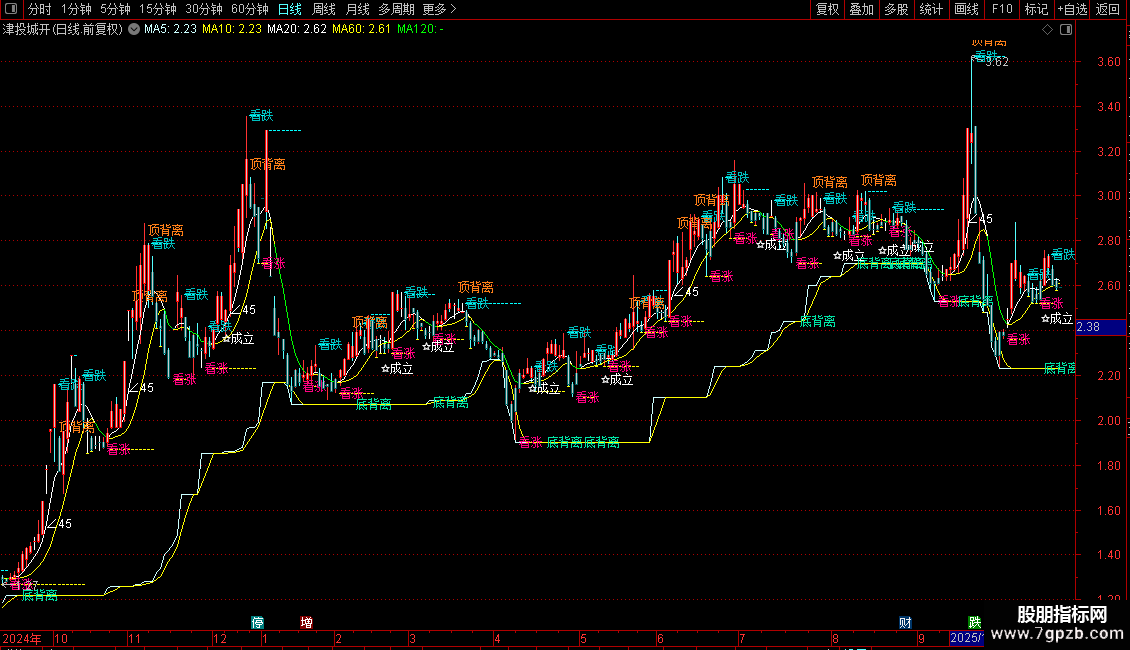Switch to the 5分钟 period tab

pos(115,9)
